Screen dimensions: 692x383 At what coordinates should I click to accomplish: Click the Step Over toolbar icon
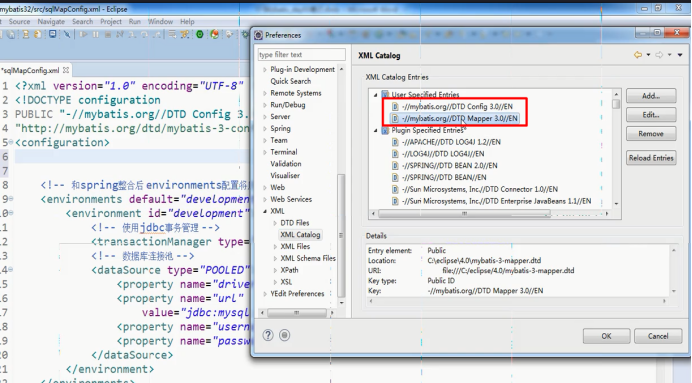pos(144,34)
